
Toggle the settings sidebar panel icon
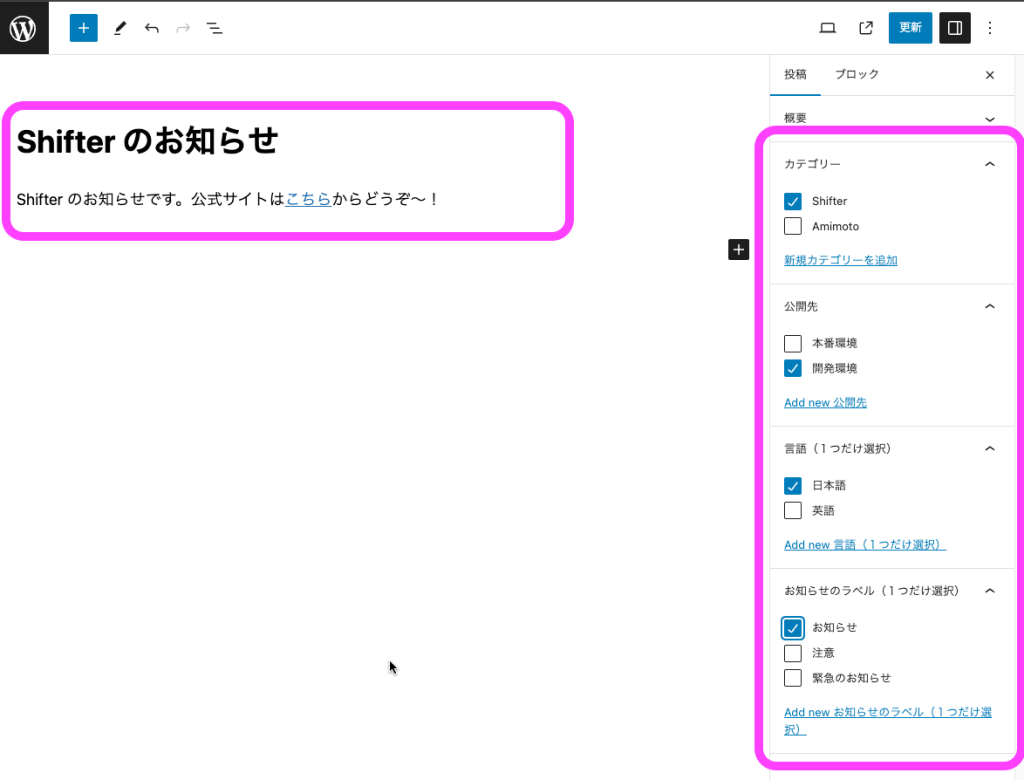coord(955,28)
